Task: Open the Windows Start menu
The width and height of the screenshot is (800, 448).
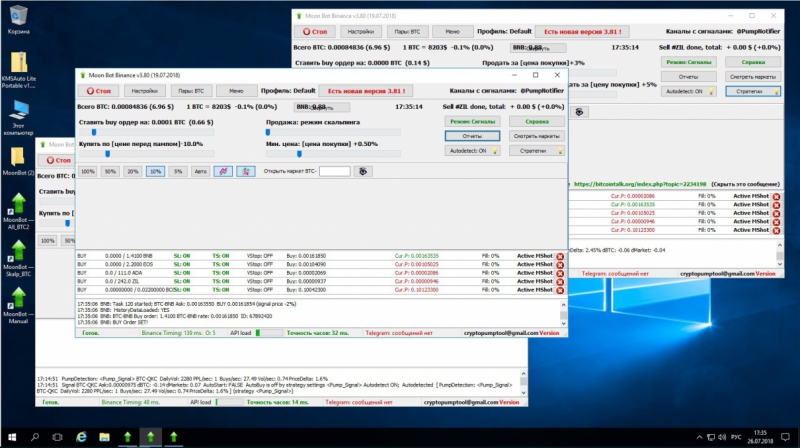Action: 12,437
